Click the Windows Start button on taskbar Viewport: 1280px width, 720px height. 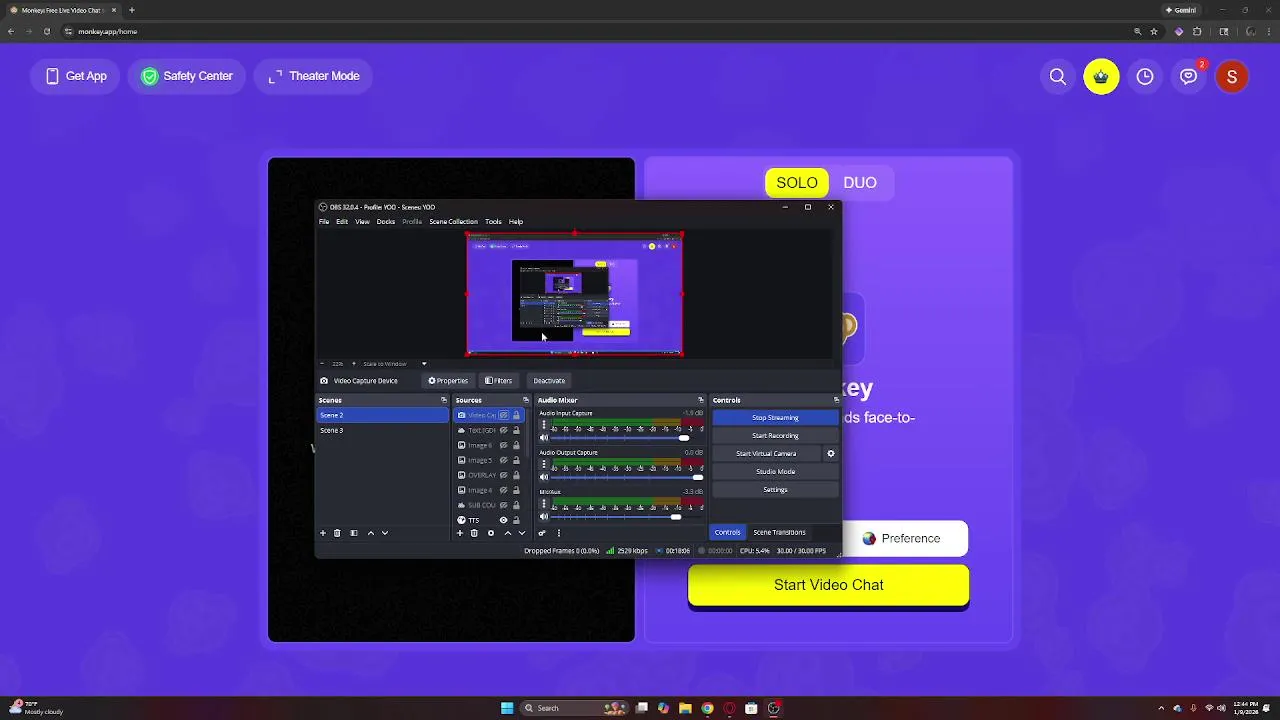[507, 708]
